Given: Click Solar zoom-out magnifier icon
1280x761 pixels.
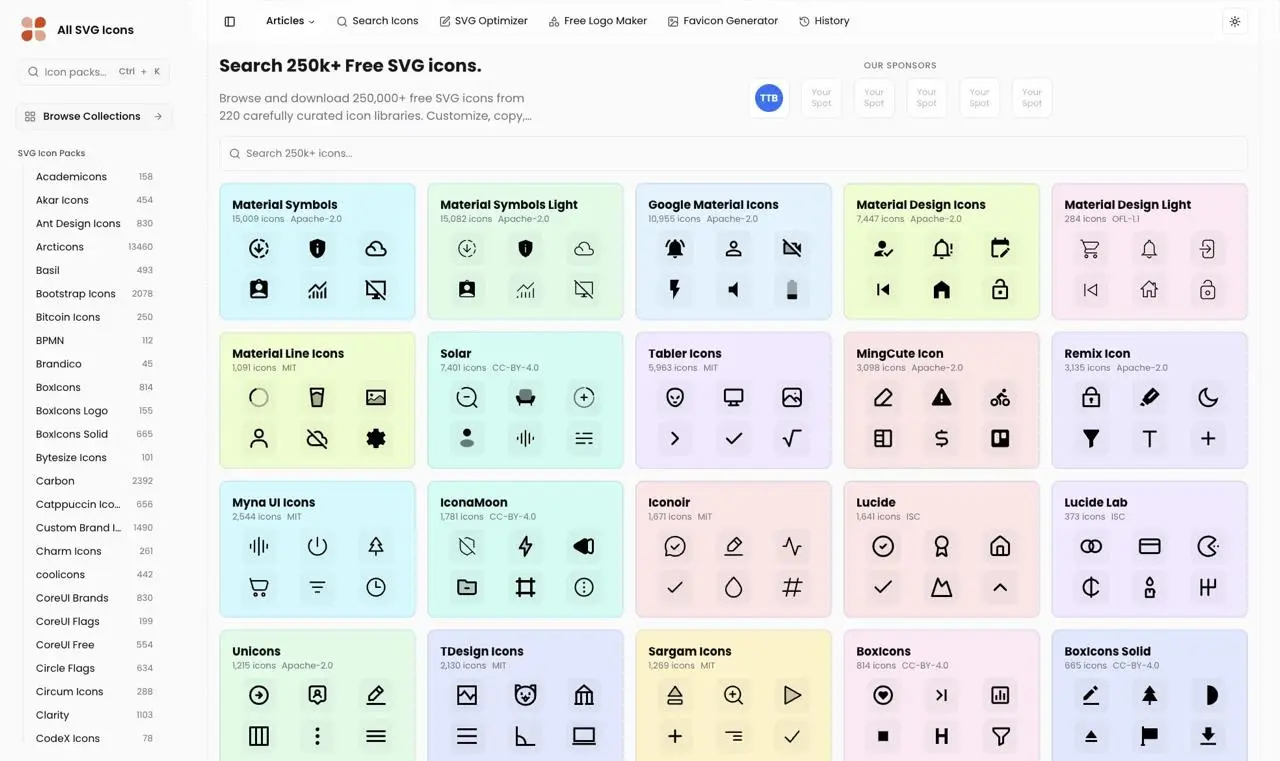Looking at the screenshot, I should (467, 398).
